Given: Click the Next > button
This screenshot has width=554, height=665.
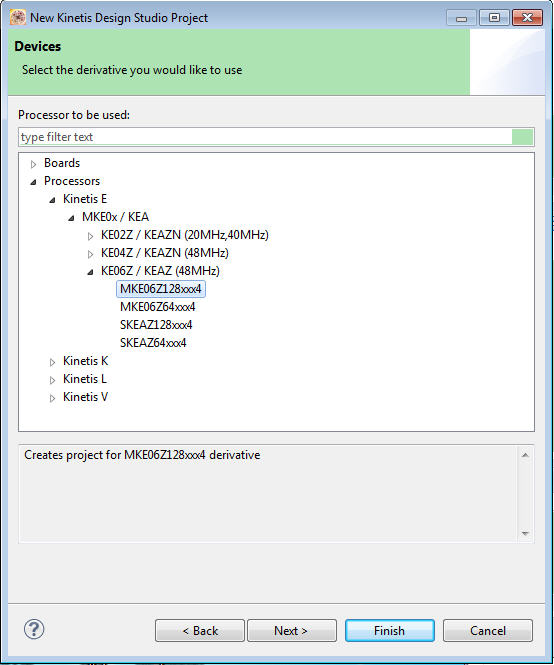Looking at the screenshot, I should pos(292,631).
